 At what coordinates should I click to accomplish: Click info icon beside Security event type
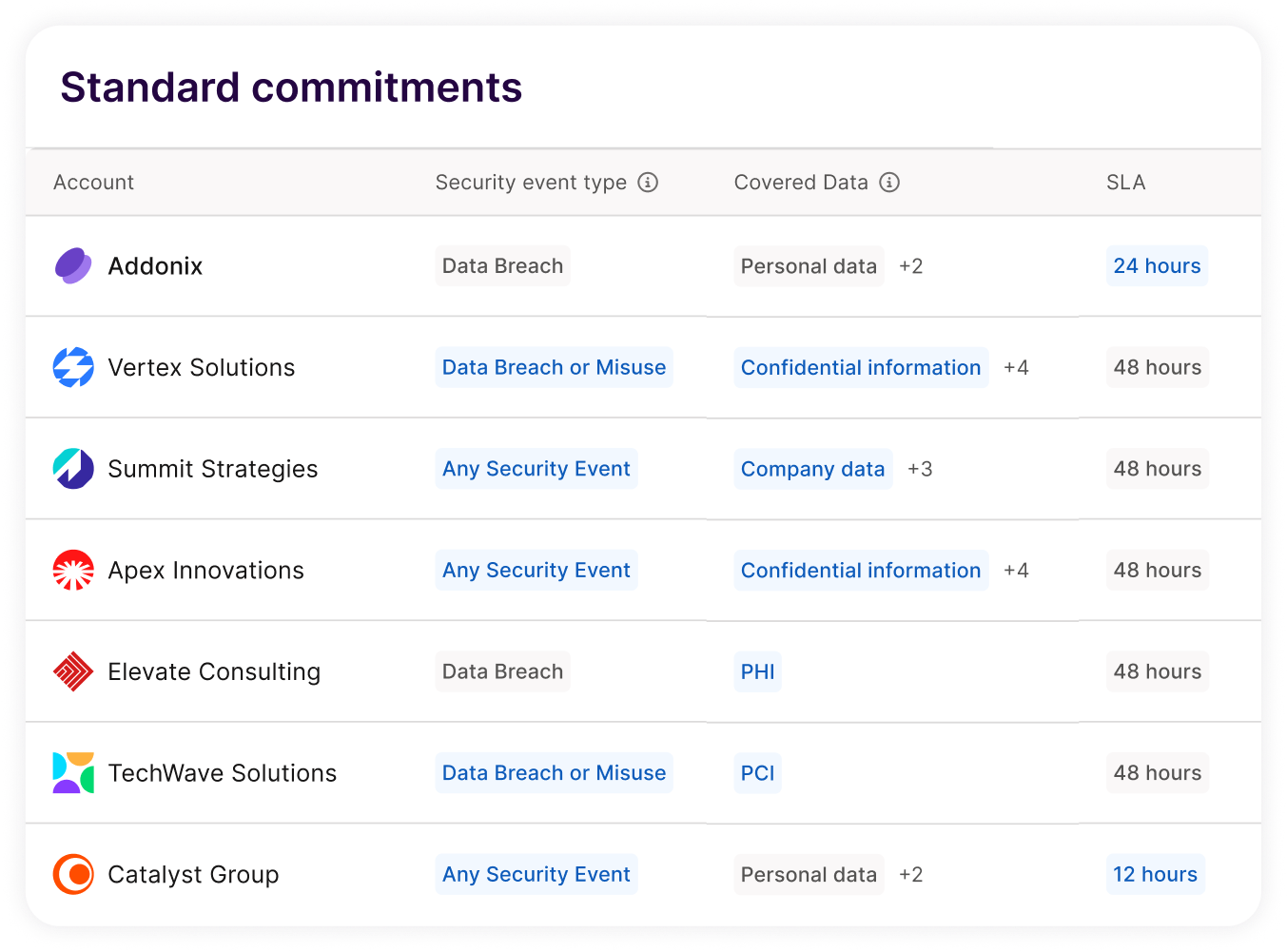tap(648, 183)
